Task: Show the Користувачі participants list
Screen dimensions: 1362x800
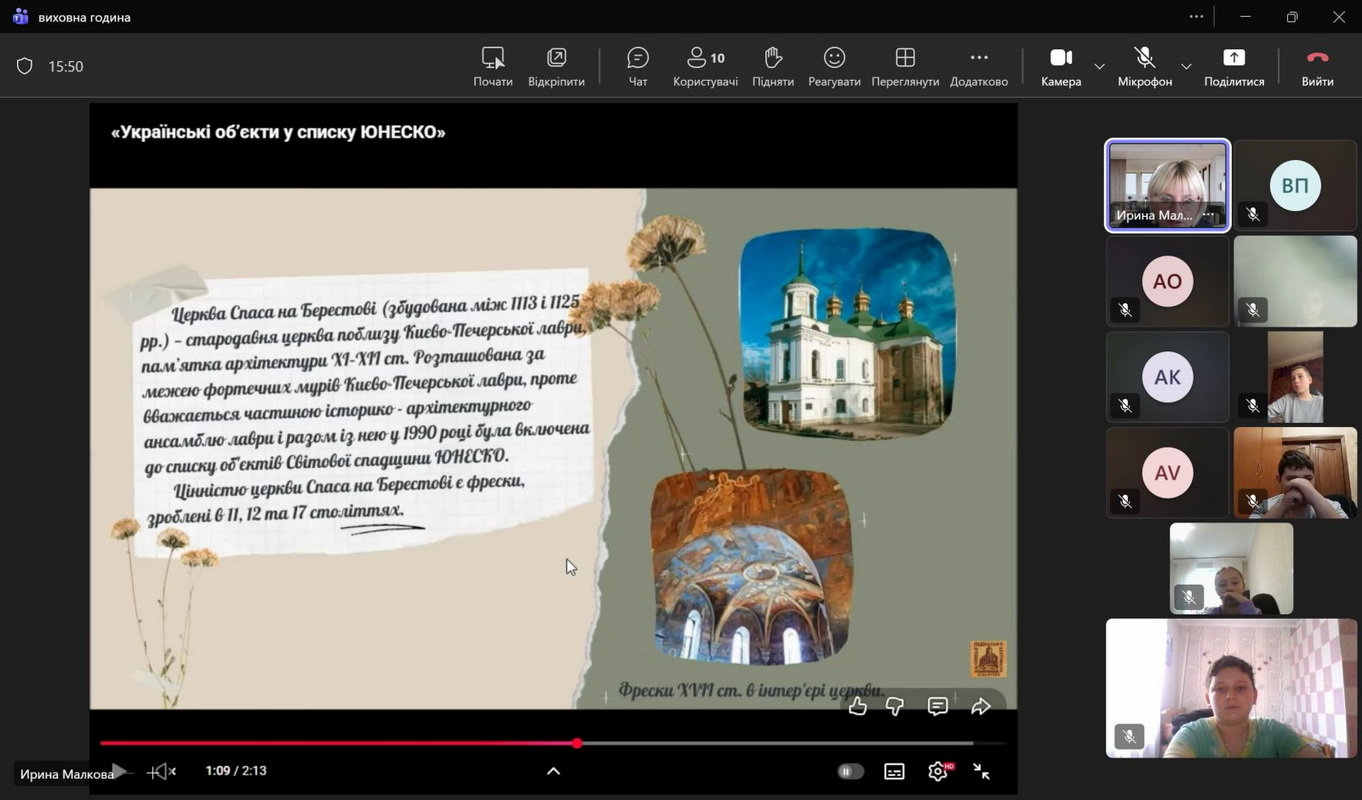Action: click(705, 66)
